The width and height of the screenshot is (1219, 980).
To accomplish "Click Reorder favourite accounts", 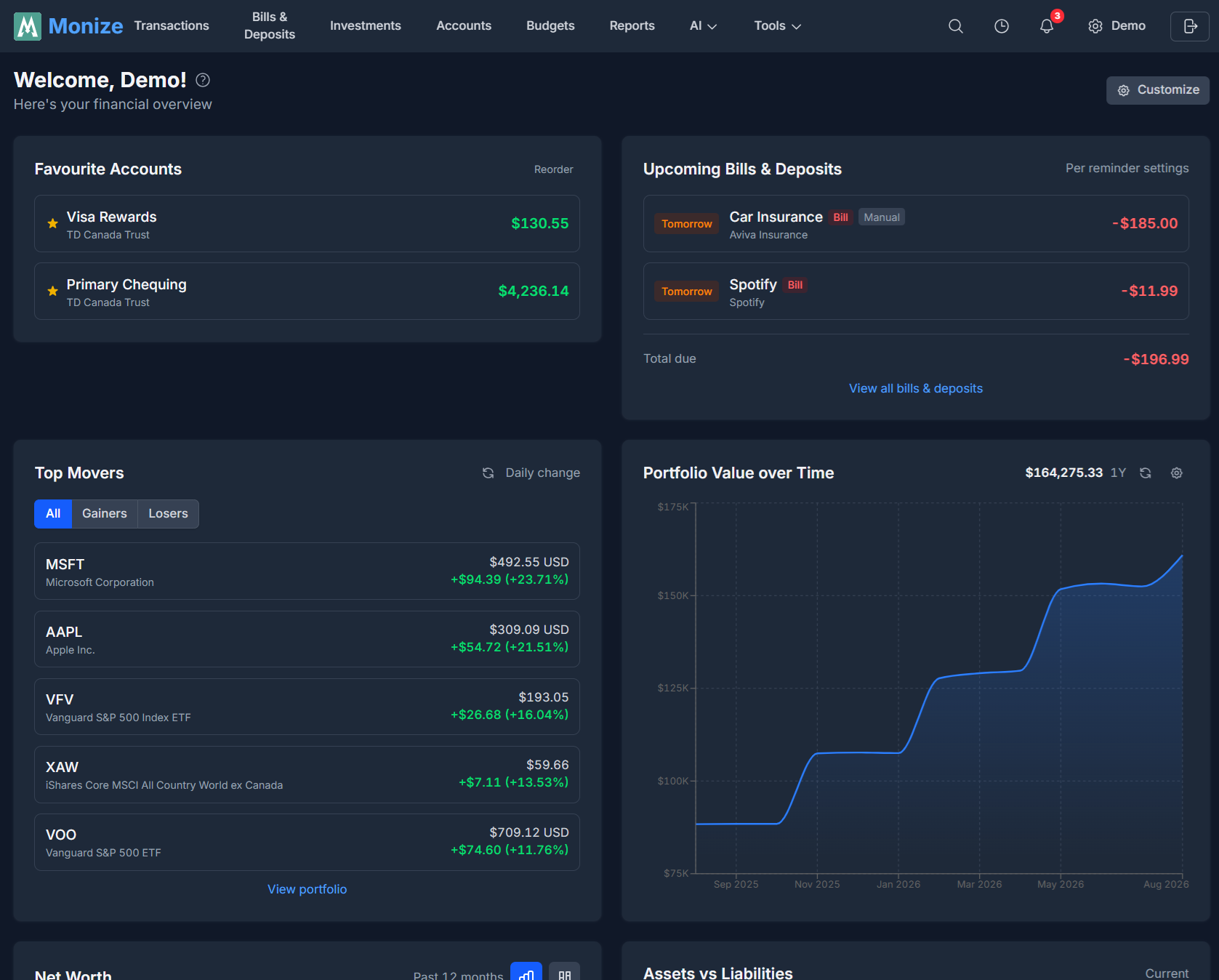I will 554,169.
